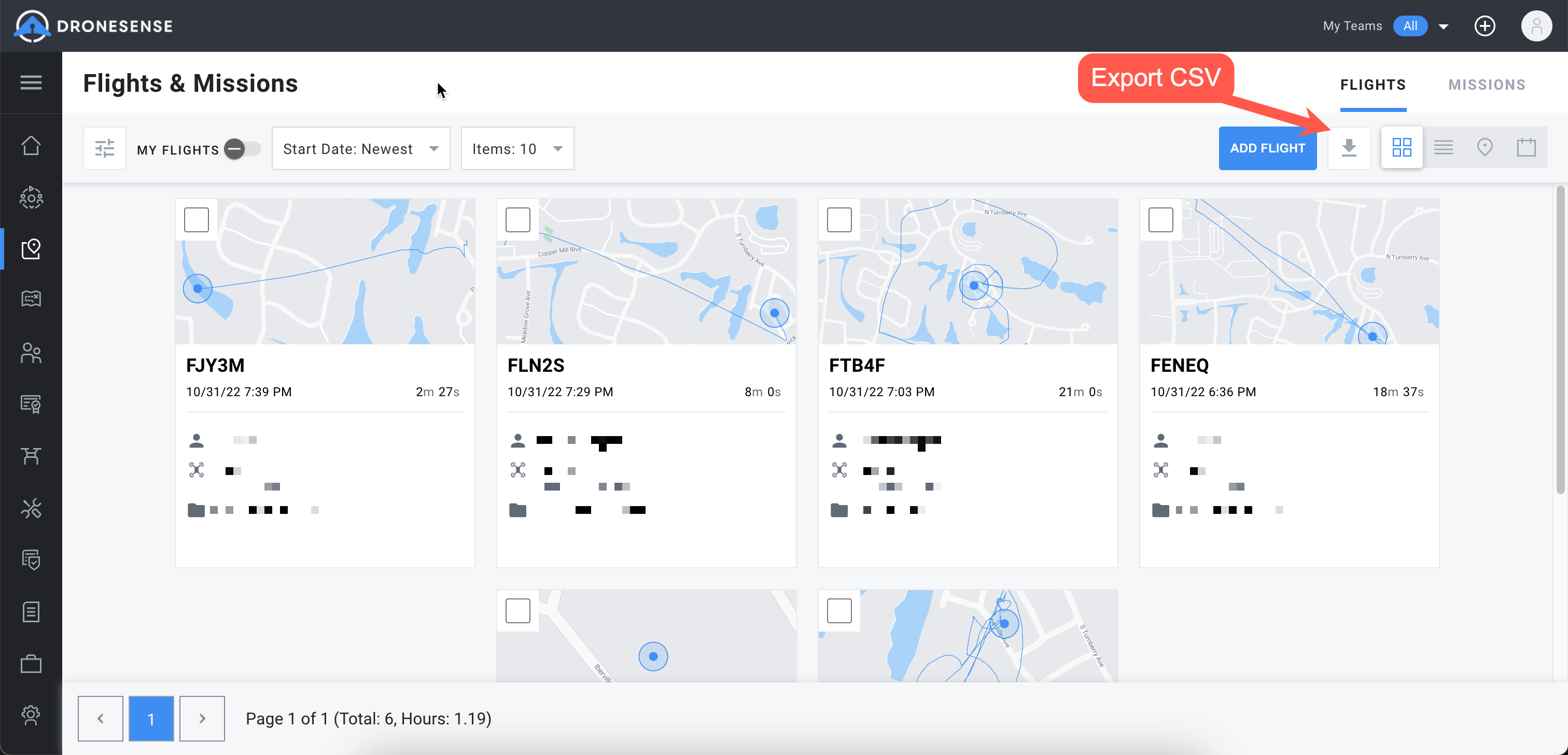Open the user profile avatar
This screenshot has width=1568, height=755.
1536,25
